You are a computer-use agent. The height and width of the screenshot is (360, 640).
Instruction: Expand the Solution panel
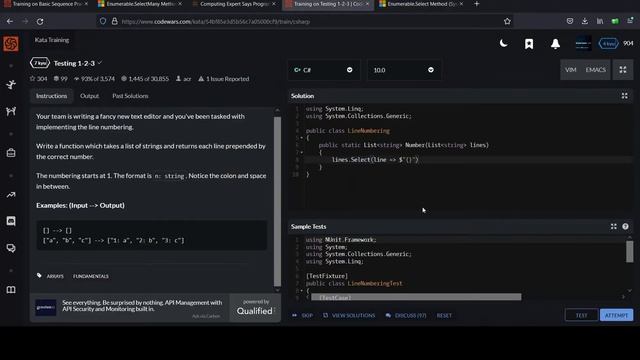click(x=624, y=96)
